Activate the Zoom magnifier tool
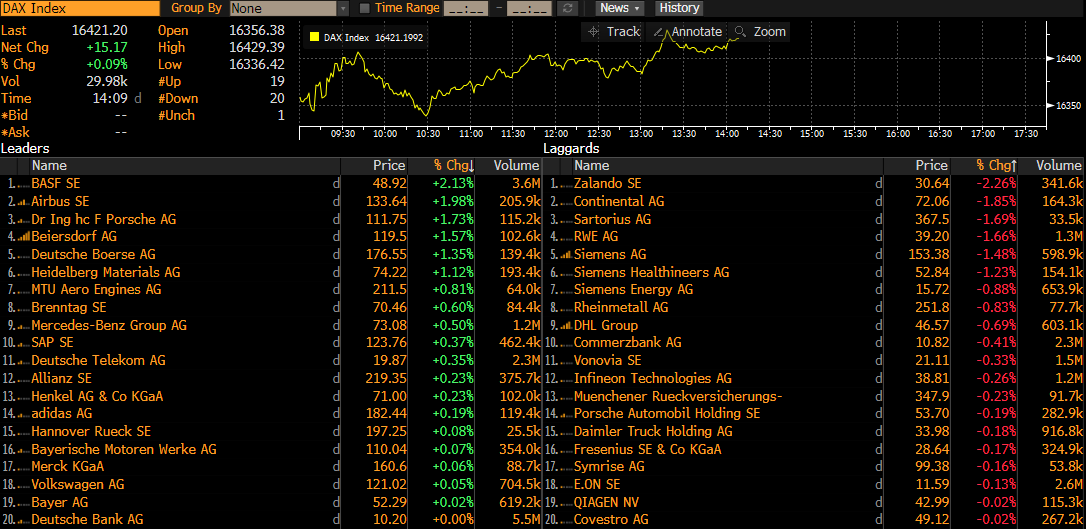1086x529 pixels. pos(760,32)
